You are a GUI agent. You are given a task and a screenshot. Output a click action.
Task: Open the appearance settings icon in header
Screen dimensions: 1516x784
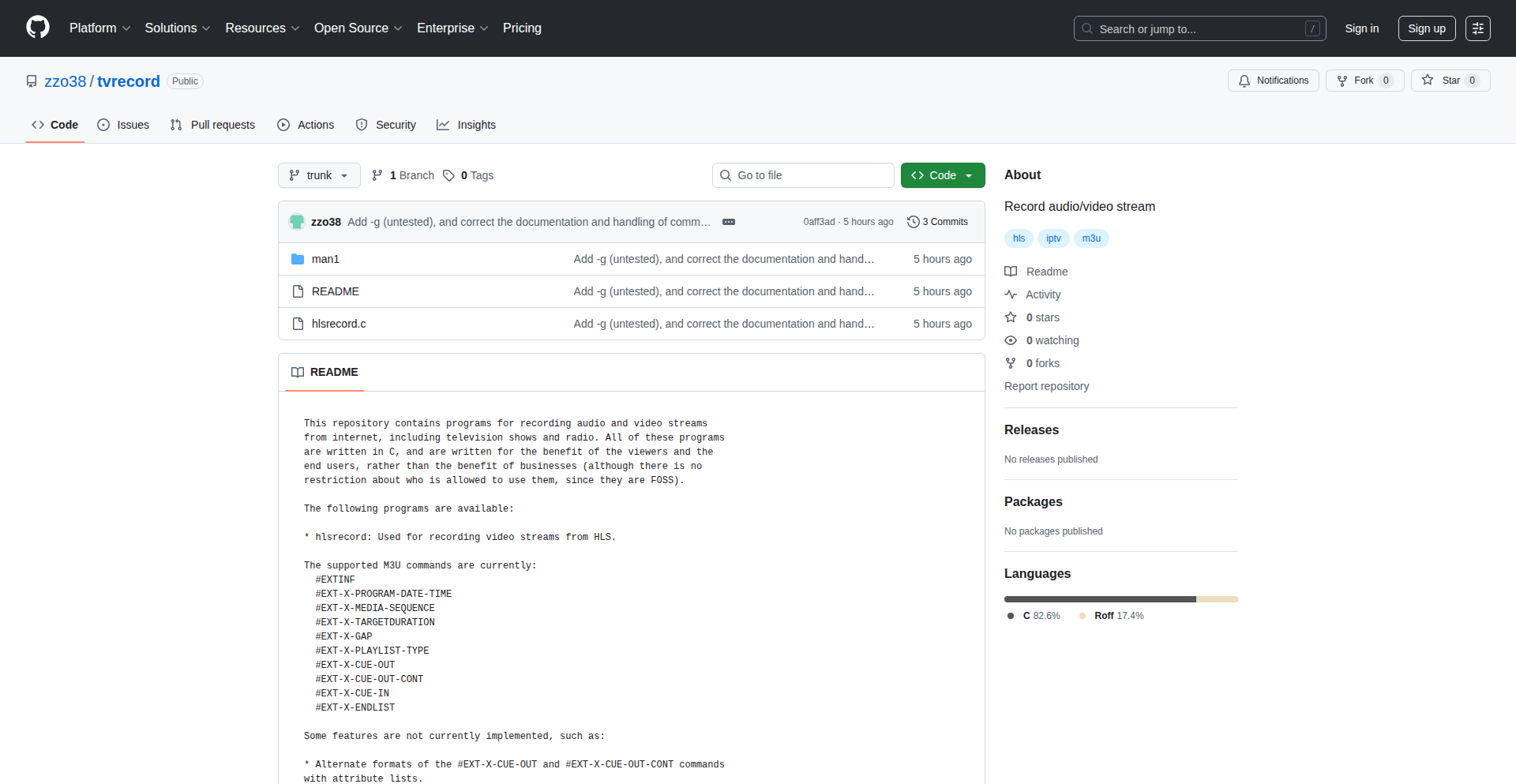pos(1477,28)
